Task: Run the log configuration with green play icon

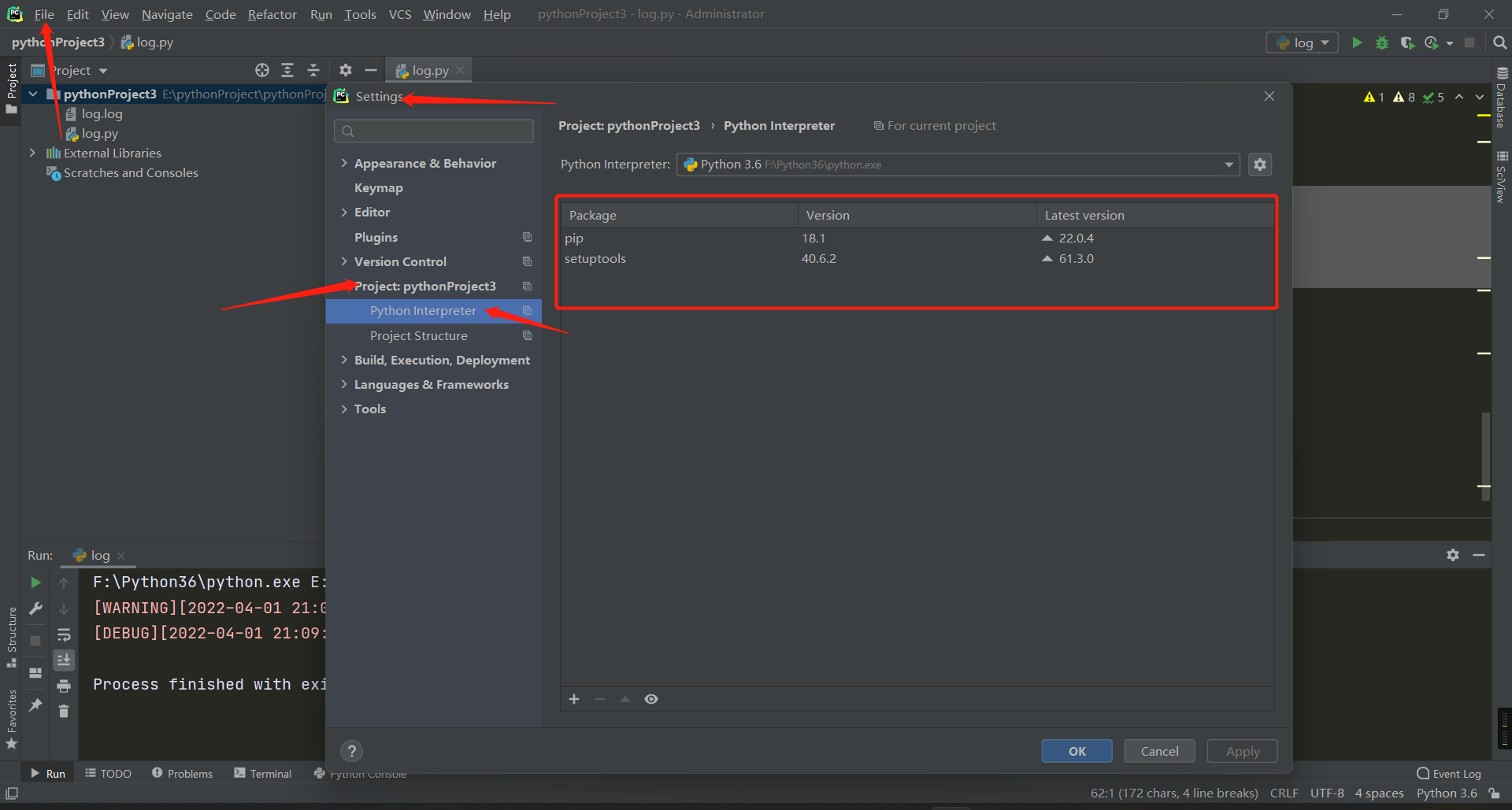Action: point(1357,43)
